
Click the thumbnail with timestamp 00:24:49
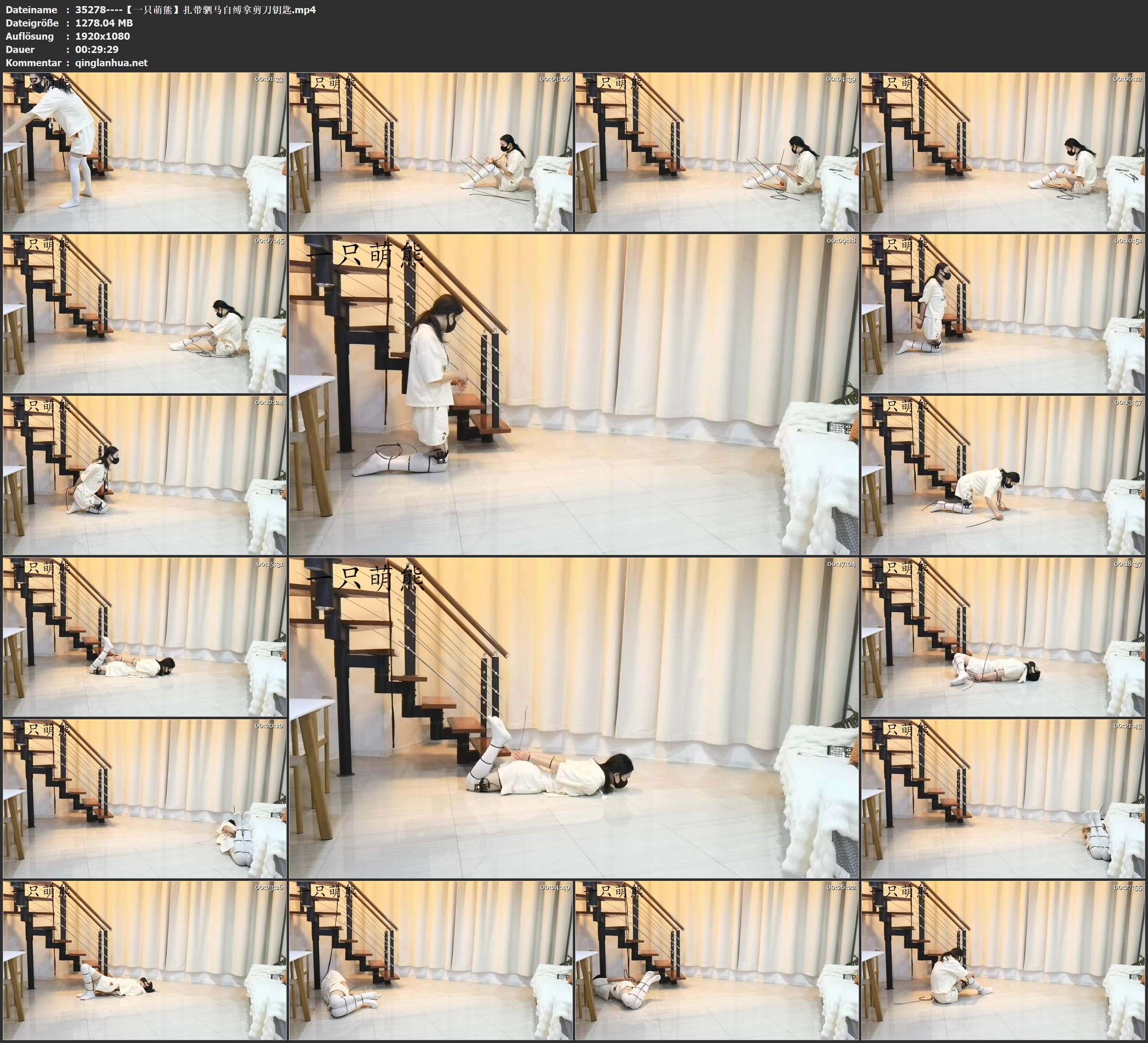(431, 960)
